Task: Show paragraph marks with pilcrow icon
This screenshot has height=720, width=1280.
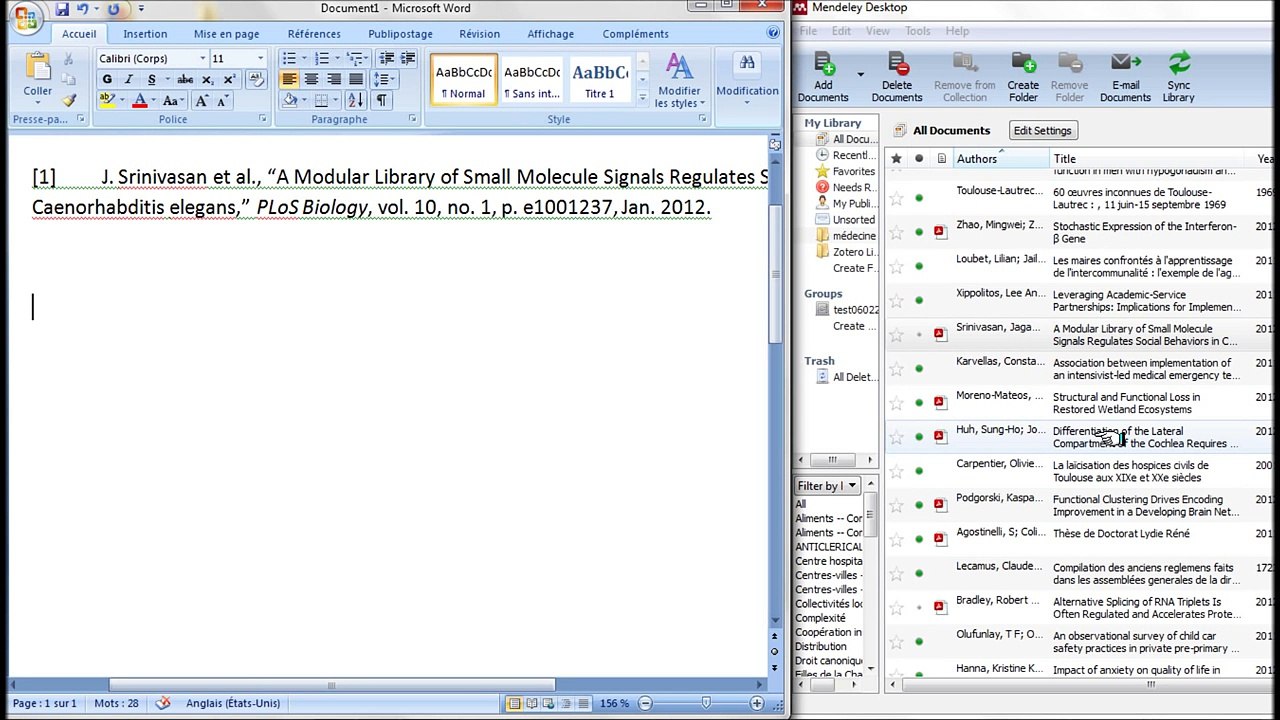Action: (381, 101)
